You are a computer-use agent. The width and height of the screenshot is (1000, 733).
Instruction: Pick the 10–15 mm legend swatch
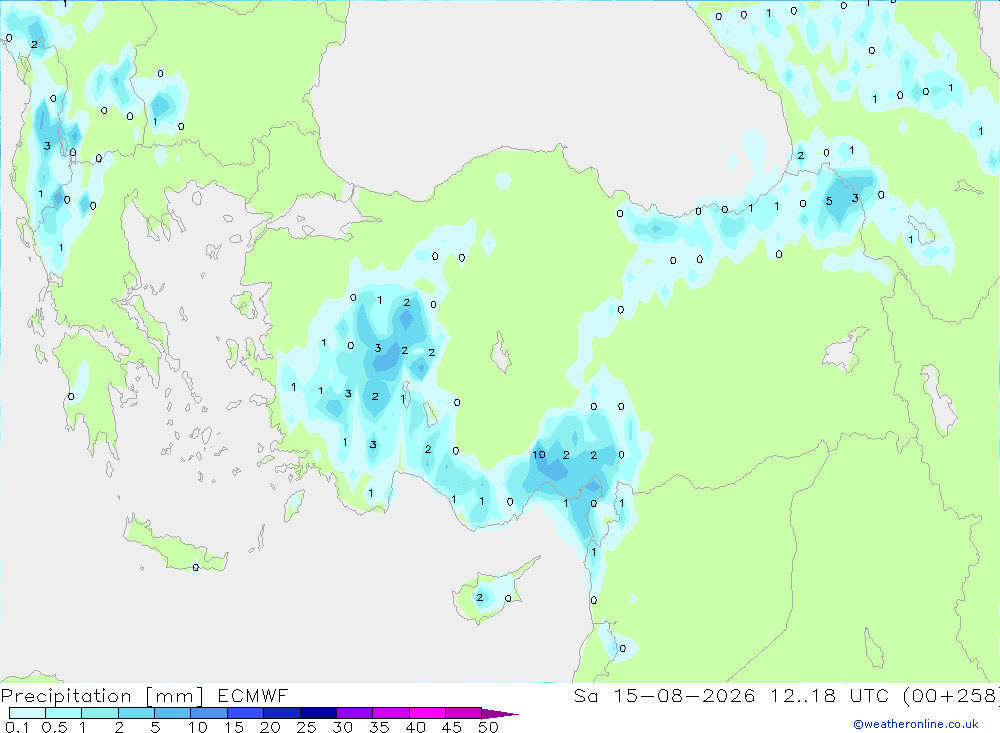pos(209,713)
